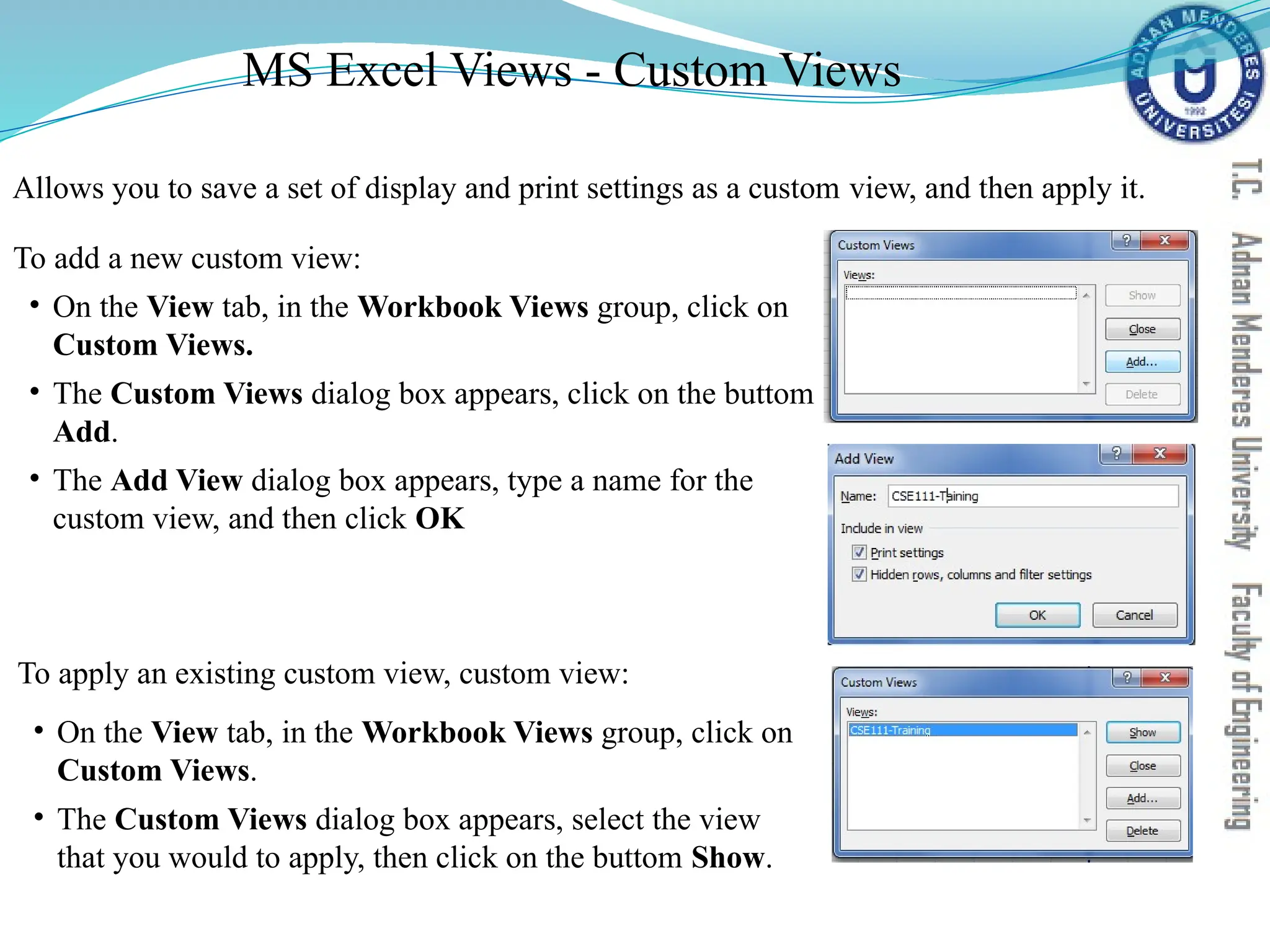
Task: Click the Include in view label
Action: click(881, 528)
